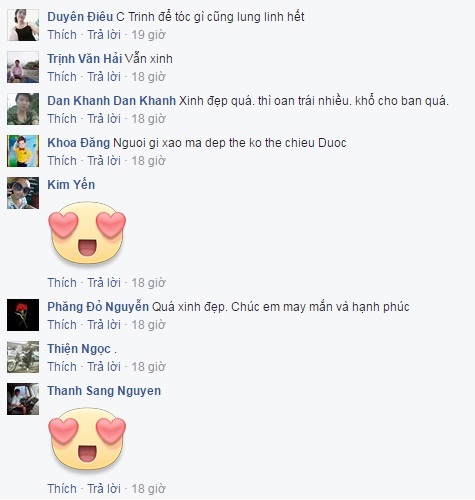Click the heart-eyes sticker by Thanh Sang Nguyen

coord(87,439)
